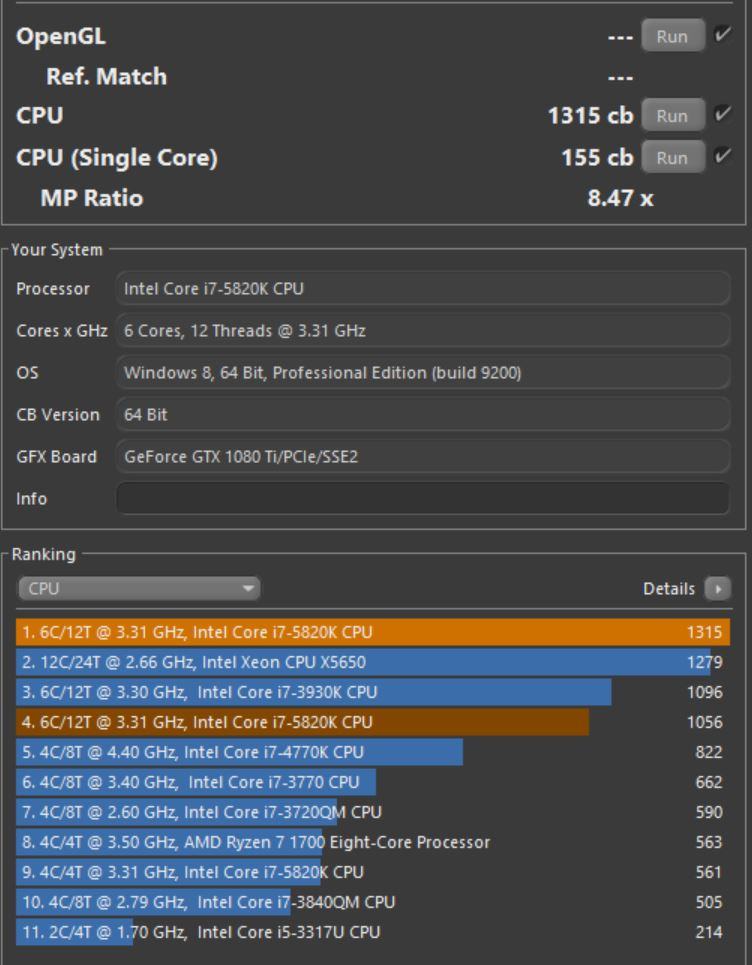Click the Info text field

[x=423, y=498]
